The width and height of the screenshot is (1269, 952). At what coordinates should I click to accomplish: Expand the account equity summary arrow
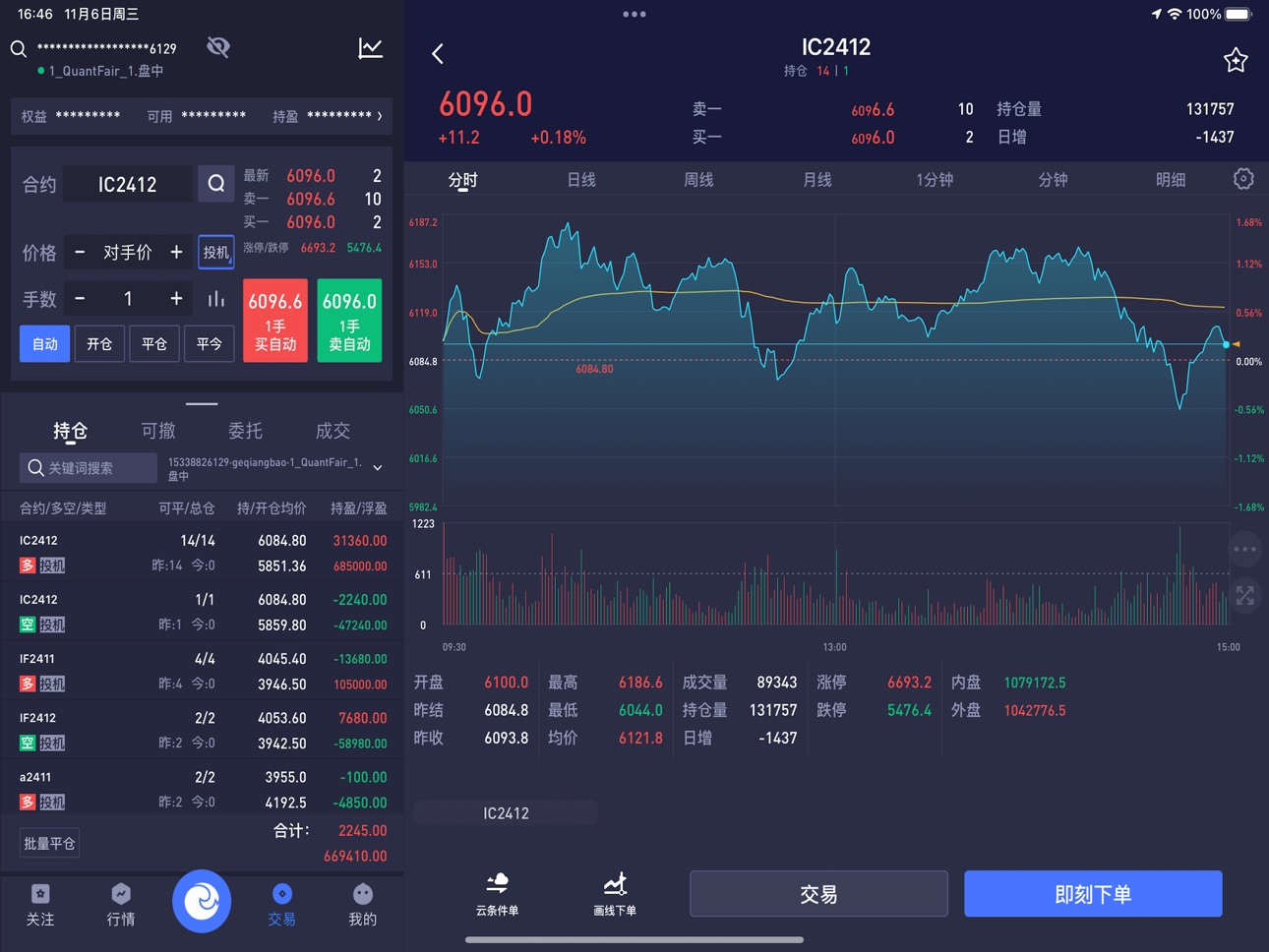click(x=380, y=116)
